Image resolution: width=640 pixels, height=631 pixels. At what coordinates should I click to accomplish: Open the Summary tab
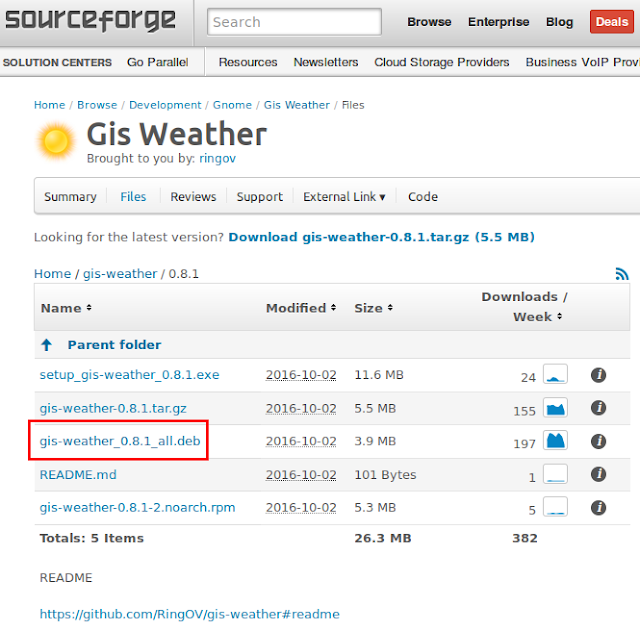pos(70,197)
